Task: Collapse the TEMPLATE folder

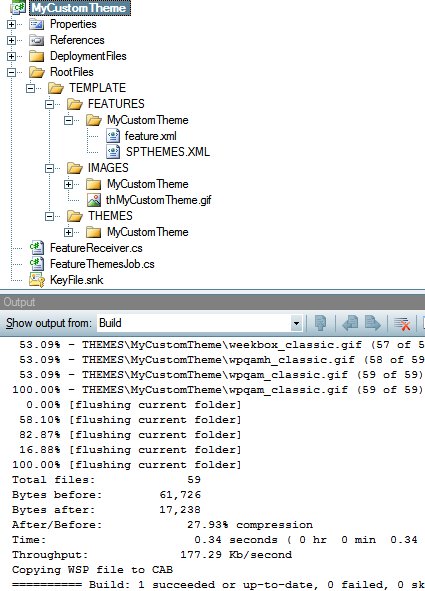Action: 30,88
